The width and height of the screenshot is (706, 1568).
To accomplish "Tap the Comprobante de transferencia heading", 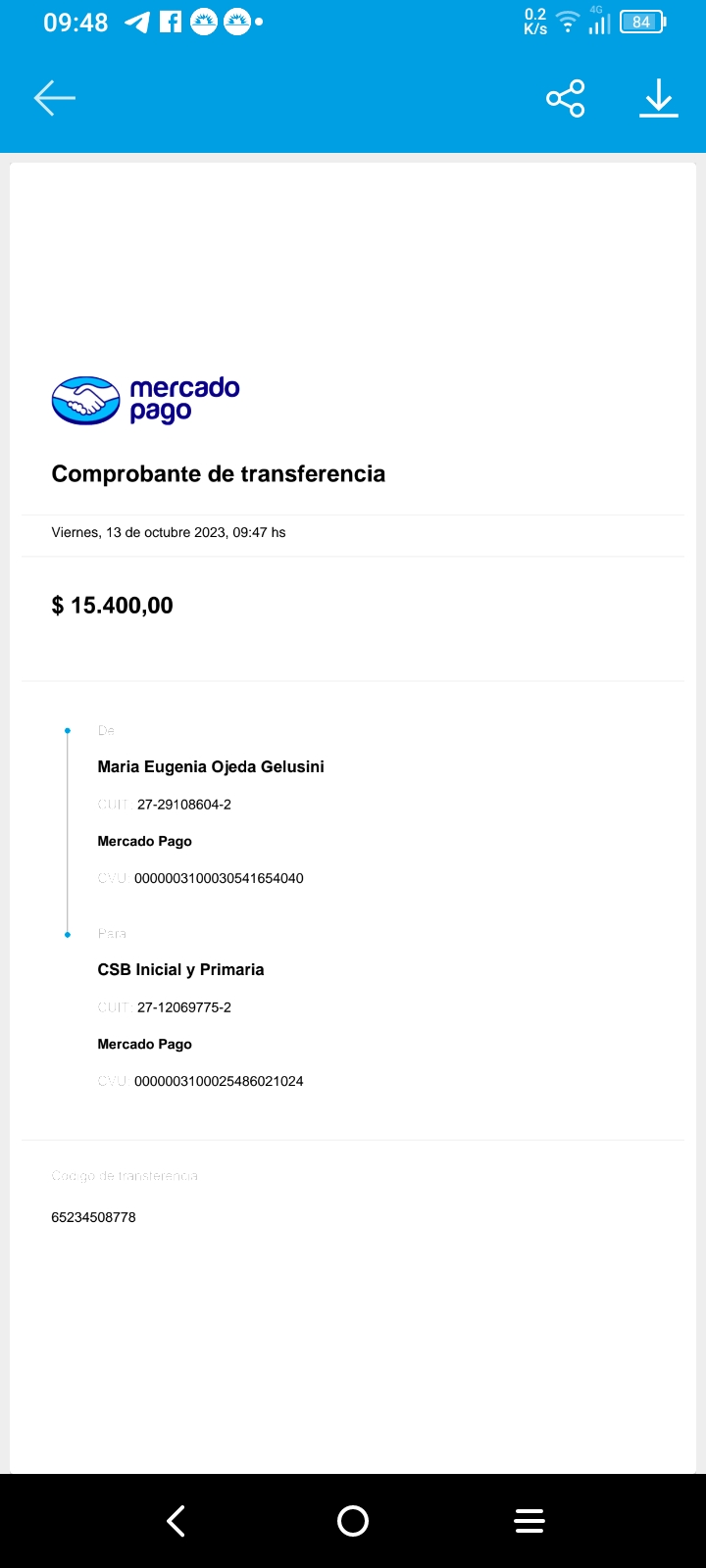I will pos(219,474).
